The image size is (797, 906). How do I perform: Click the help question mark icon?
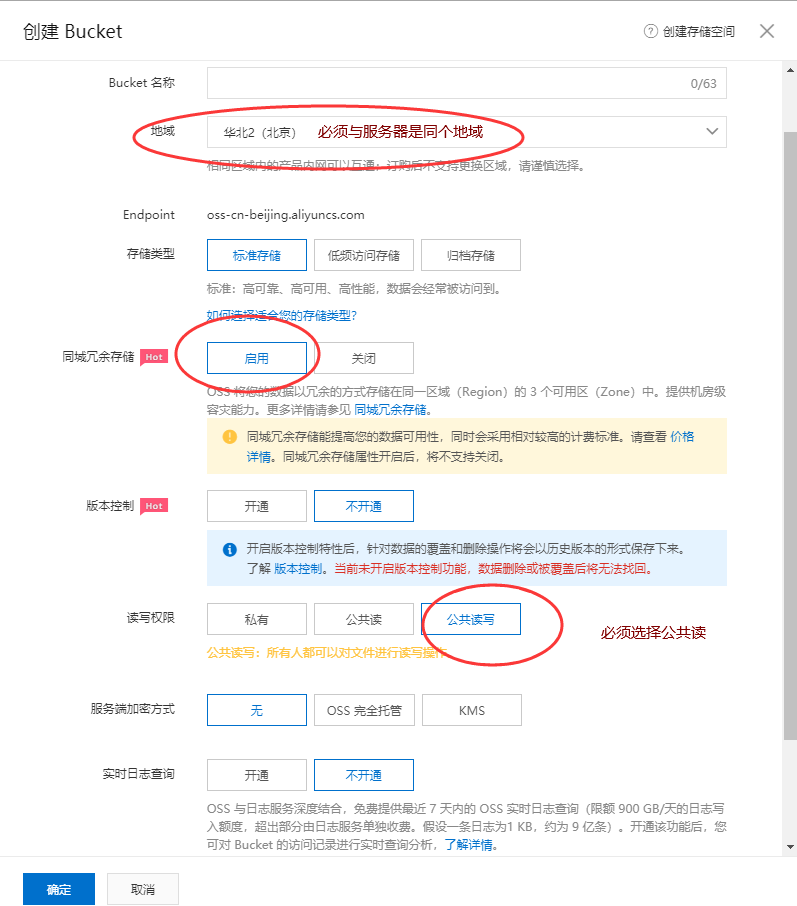point(651,31)
